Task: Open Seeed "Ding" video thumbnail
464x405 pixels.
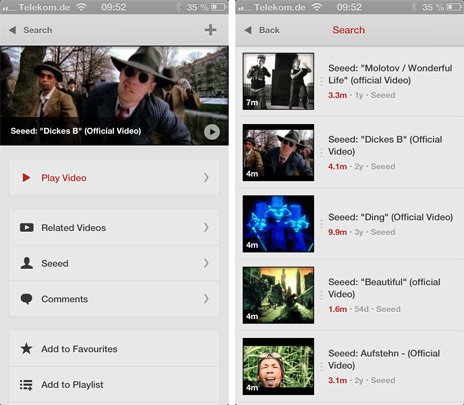Action: point(278,224)
